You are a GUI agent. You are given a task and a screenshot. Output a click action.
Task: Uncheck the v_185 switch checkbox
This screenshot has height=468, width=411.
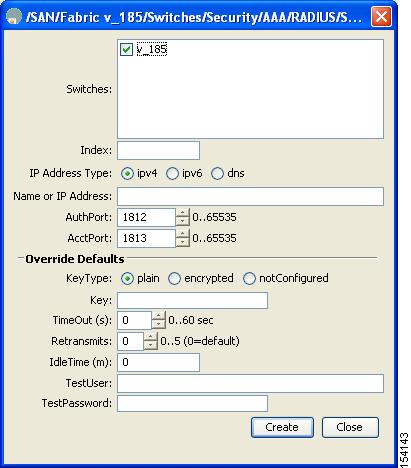(x=126, y=49)
